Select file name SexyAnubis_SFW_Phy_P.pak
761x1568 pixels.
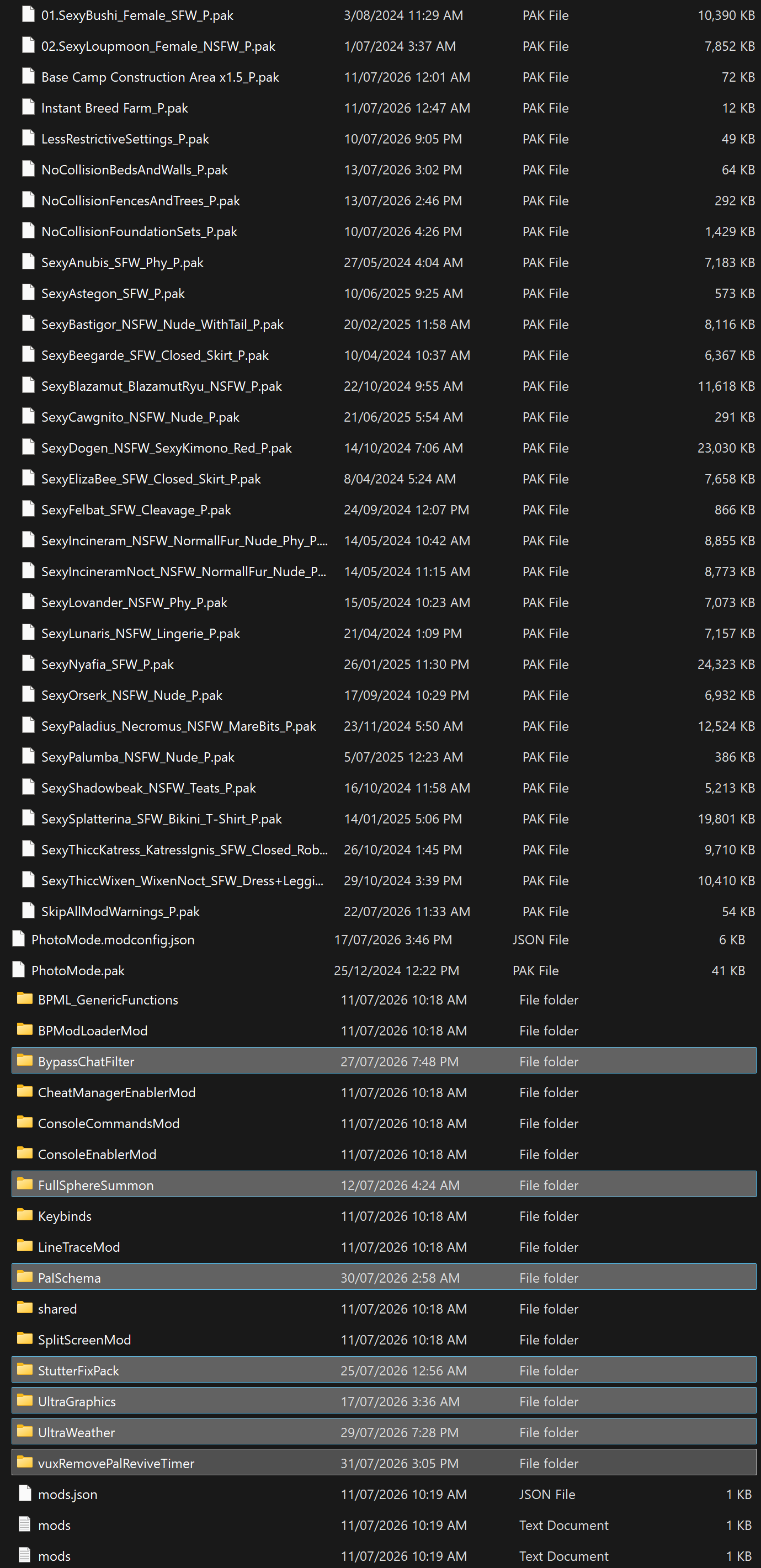point(123,262)
